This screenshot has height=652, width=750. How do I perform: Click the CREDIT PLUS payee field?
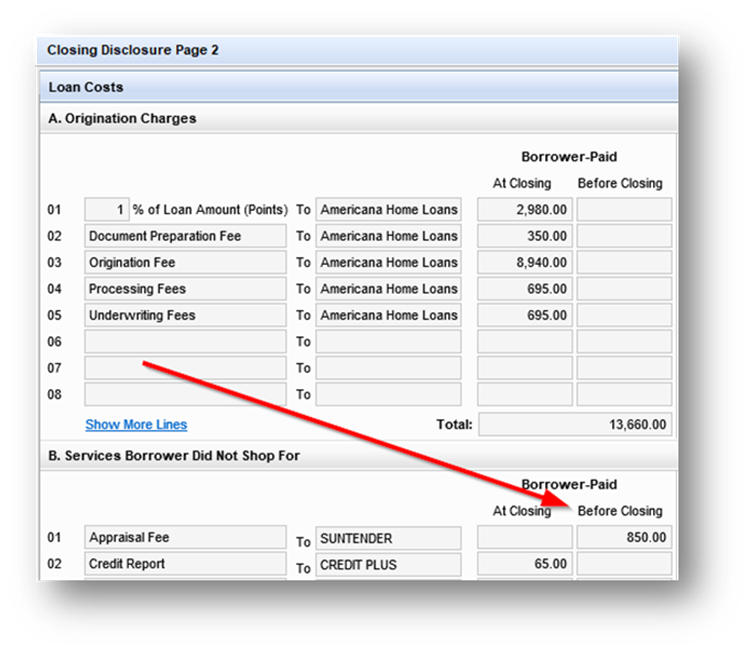point(388,565)
